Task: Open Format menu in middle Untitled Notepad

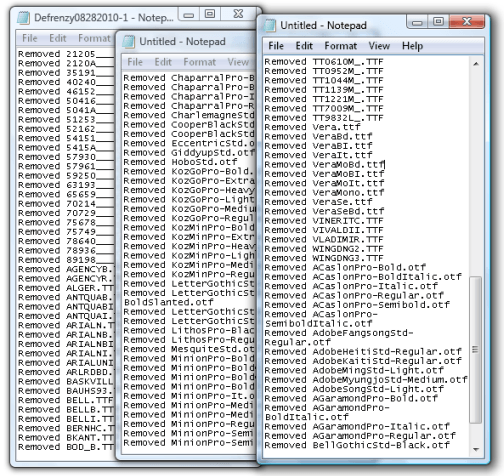Action: point(199,62)
